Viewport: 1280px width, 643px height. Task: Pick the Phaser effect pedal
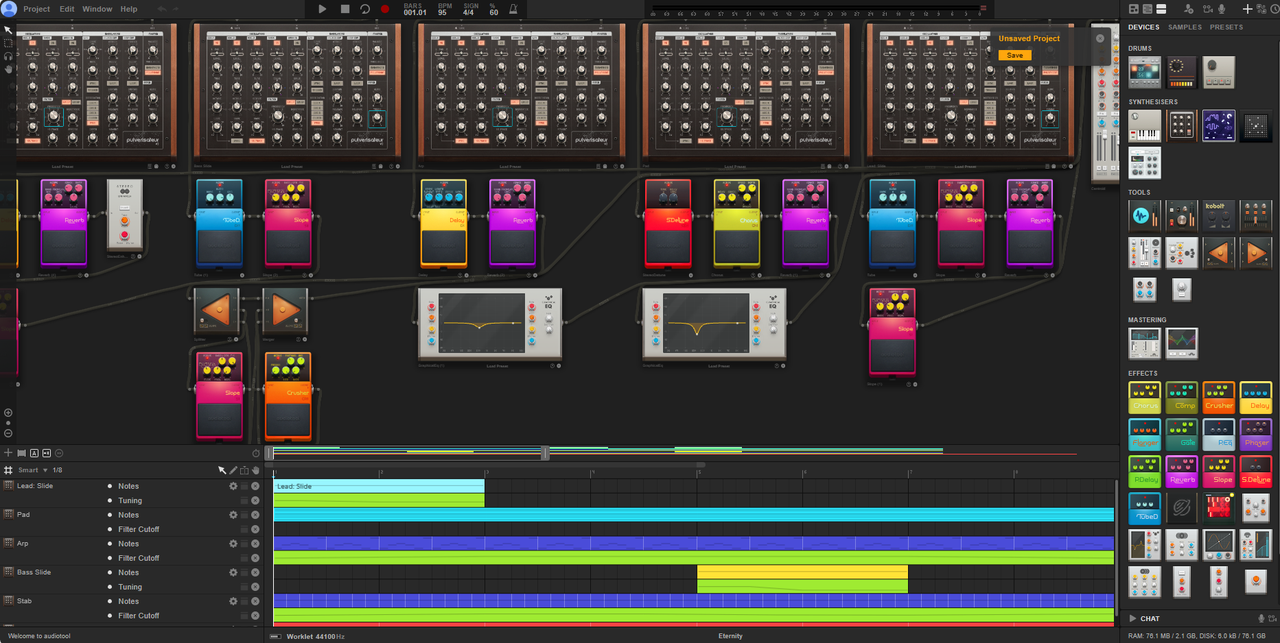1256,434
